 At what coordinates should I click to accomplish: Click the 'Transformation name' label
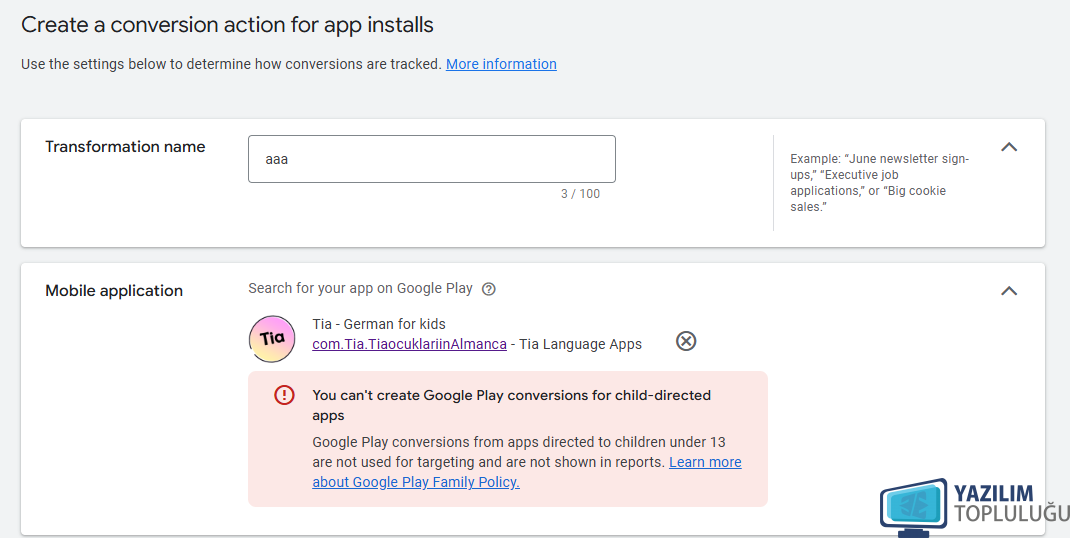[x=125, y=147]
